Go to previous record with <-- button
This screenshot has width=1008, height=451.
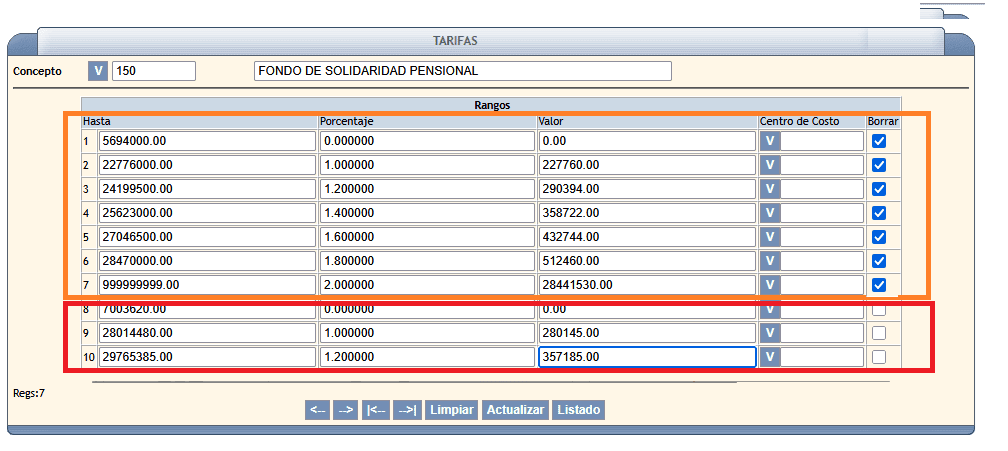point(317,410)
